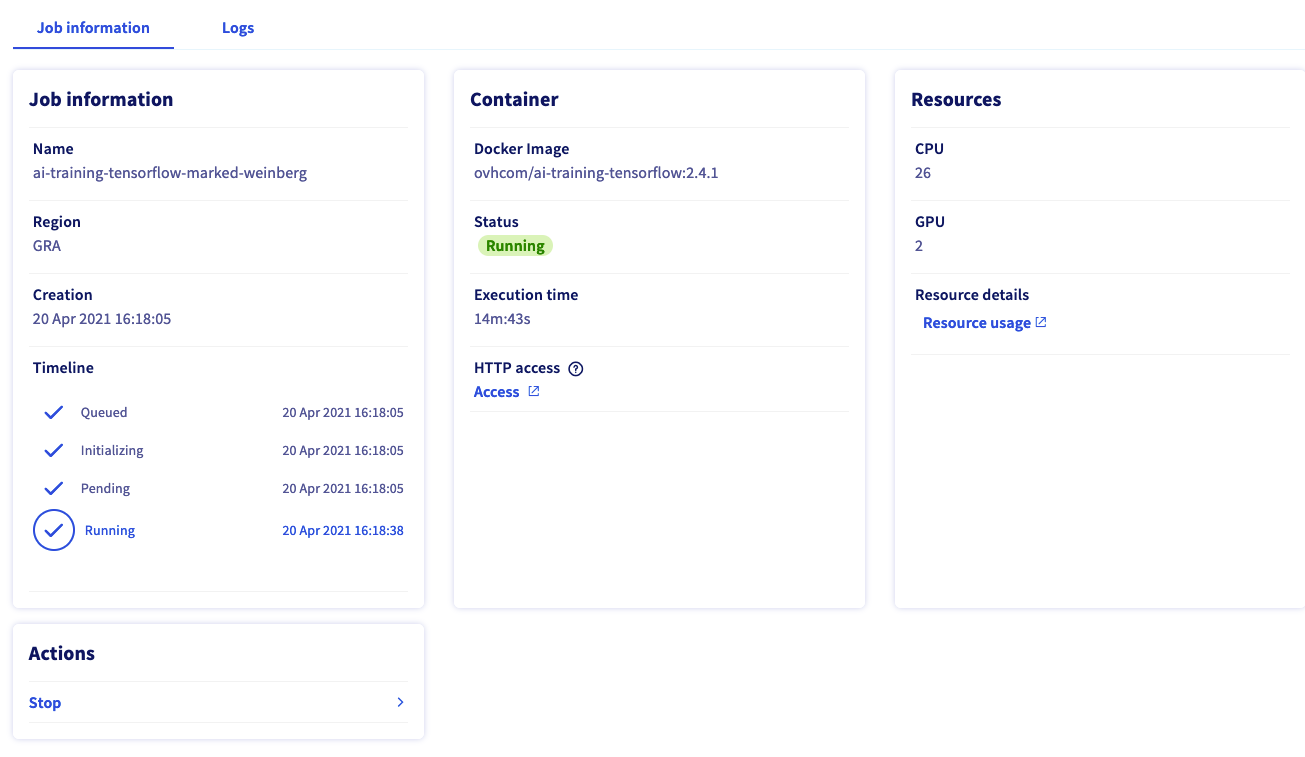Screen dimensions: 1305x757
Task: Click the HTTP access help question-mark icon
Action: [x=575, y=368]
